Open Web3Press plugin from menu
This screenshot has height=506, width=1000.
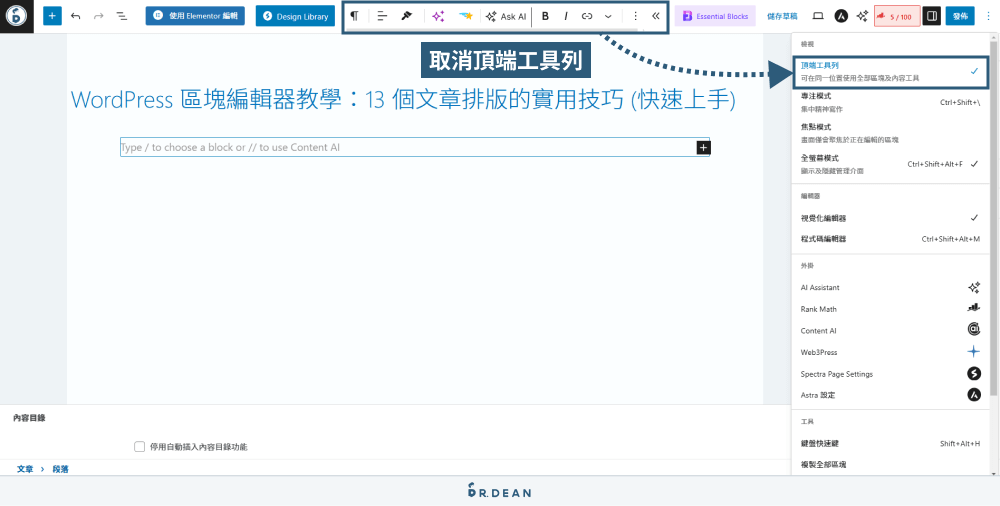pyautogui.click(x=890, y=352)
